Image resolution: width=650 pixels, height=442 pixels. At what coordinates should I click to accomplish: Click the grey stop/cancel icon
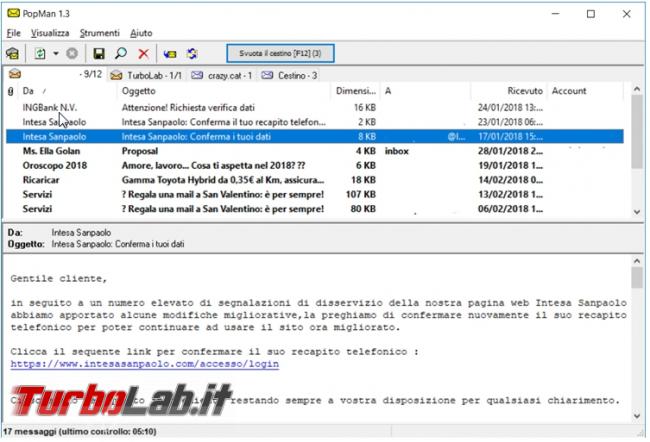pyautogui.click(x=72, y=53)
